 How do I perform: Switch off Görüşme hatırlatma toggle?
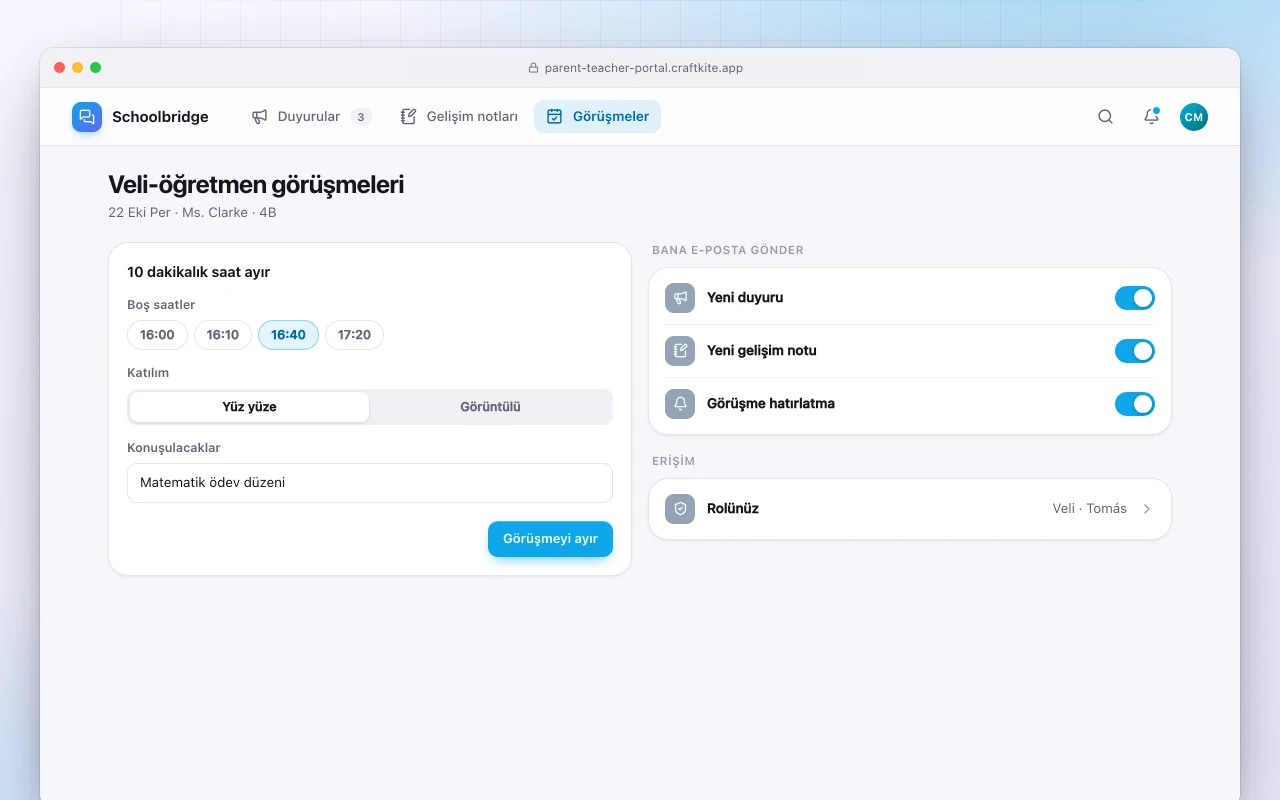pos(1135,404)
